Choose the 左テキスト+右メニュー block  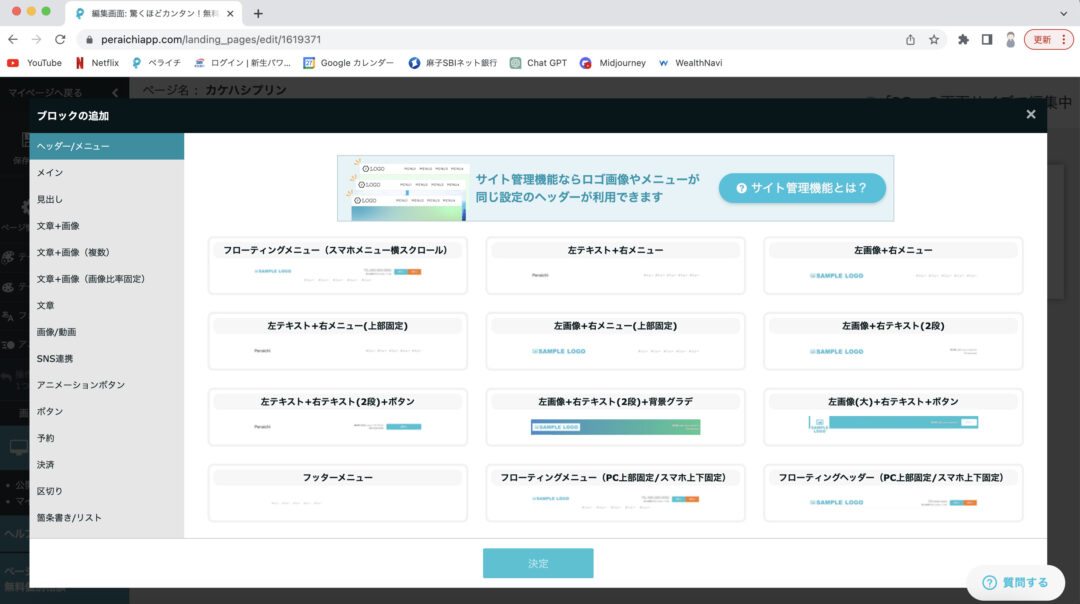click(615, 266)
